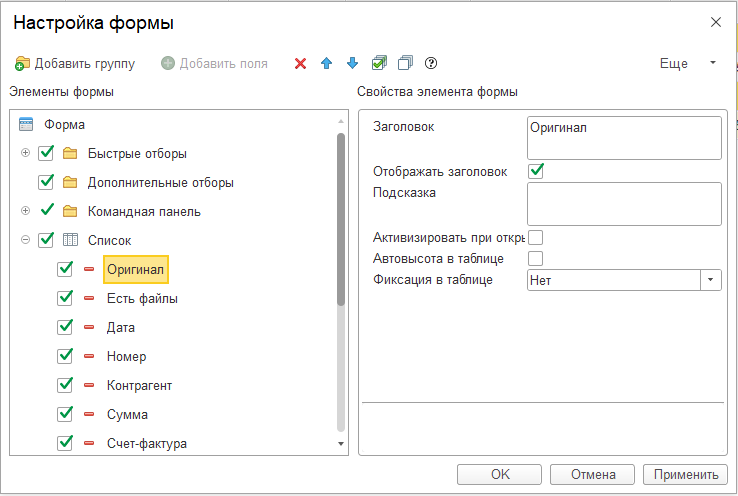Confirm with the OK button
738x496 pixels.
point(499,474)
